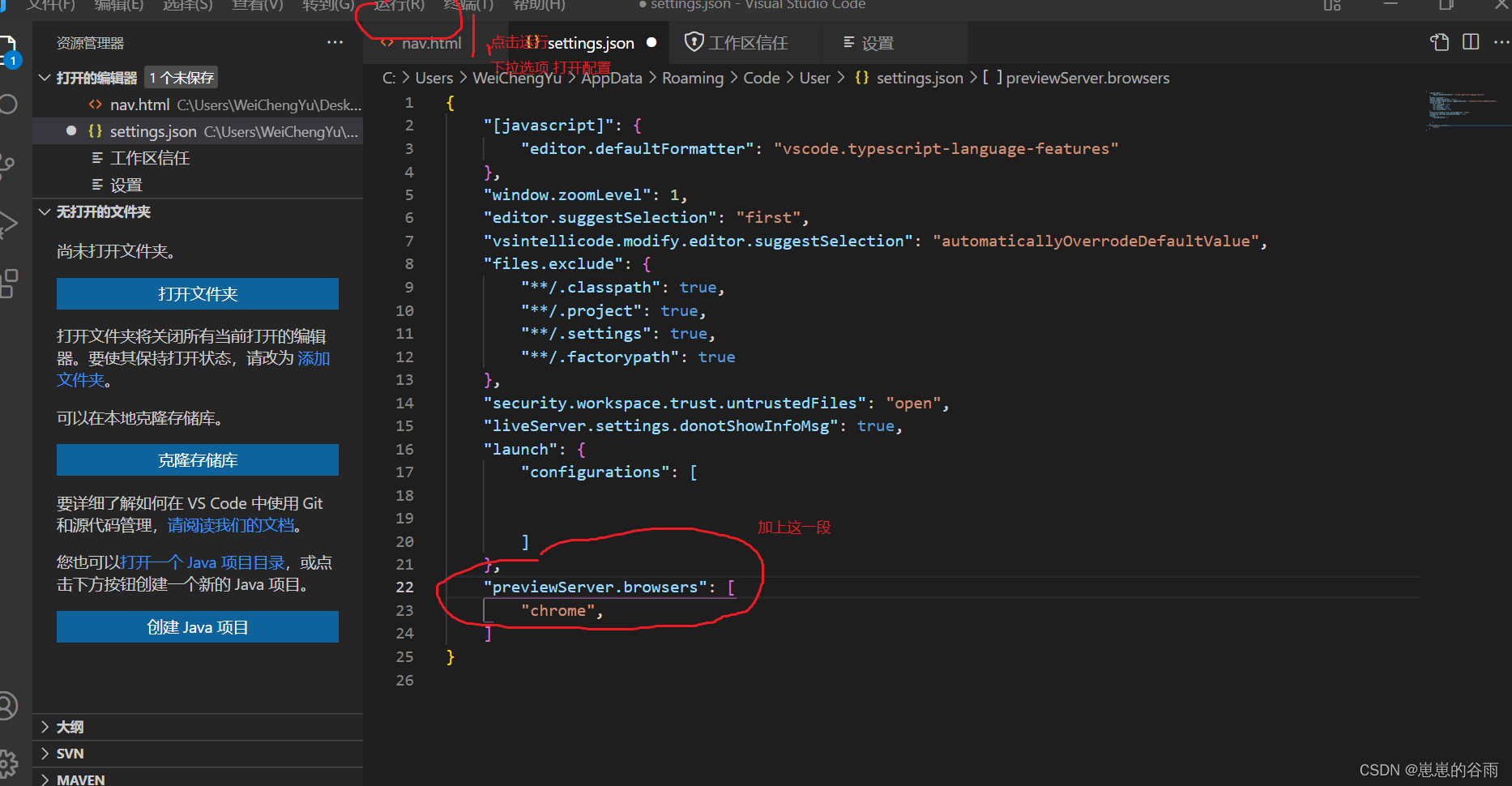
Task: Open Manage gear in activity bar
Action: pos(6,763)
